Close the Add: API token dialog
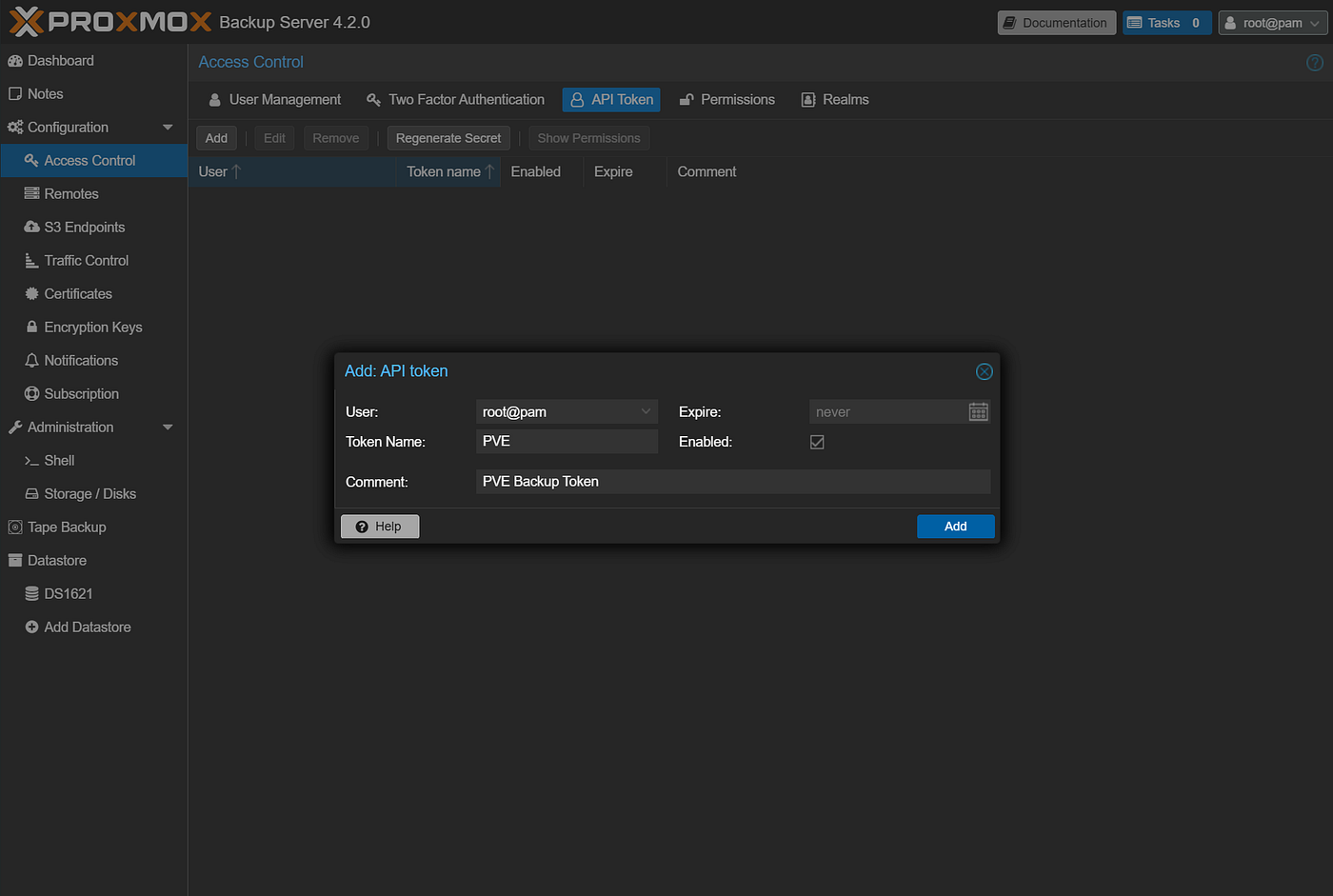The height and width of the screenshot is (896, 1333). coord(985,371)
